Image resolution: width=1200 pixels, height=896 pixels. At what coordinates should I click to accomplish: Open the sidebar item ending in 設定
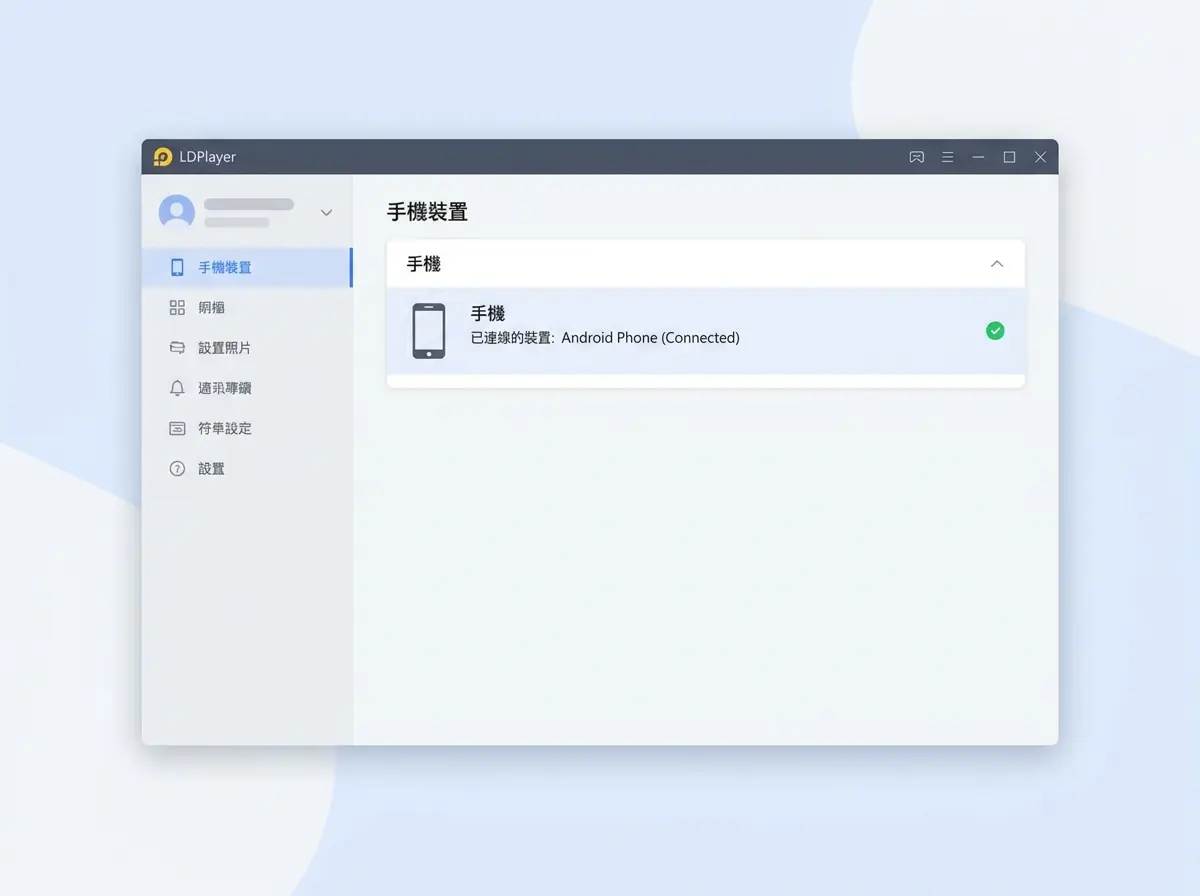(247, 428)
